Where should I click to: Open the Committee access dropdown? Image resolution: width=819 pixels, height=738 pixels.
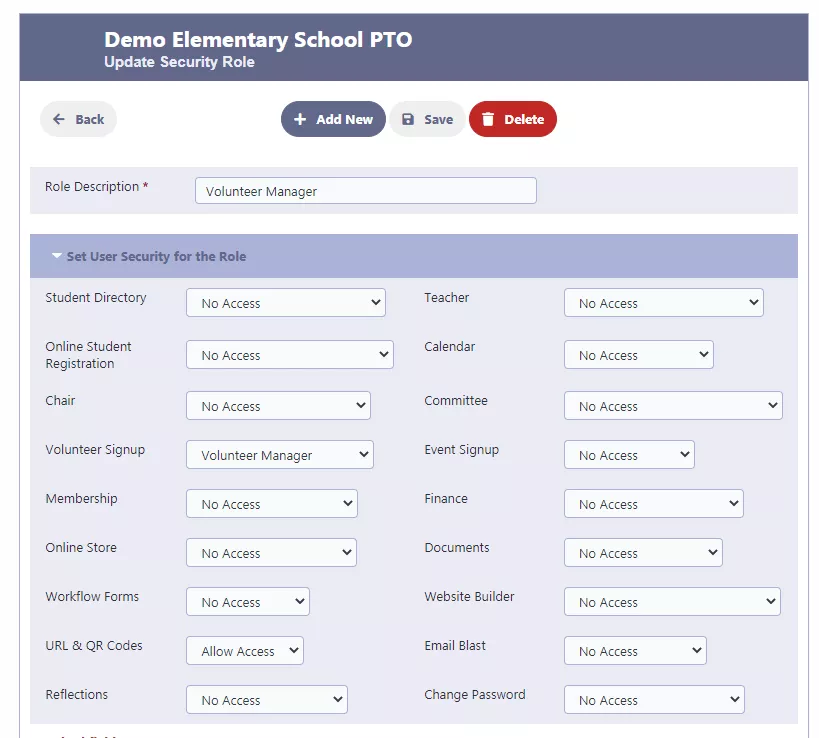click(x=673, y=405)
